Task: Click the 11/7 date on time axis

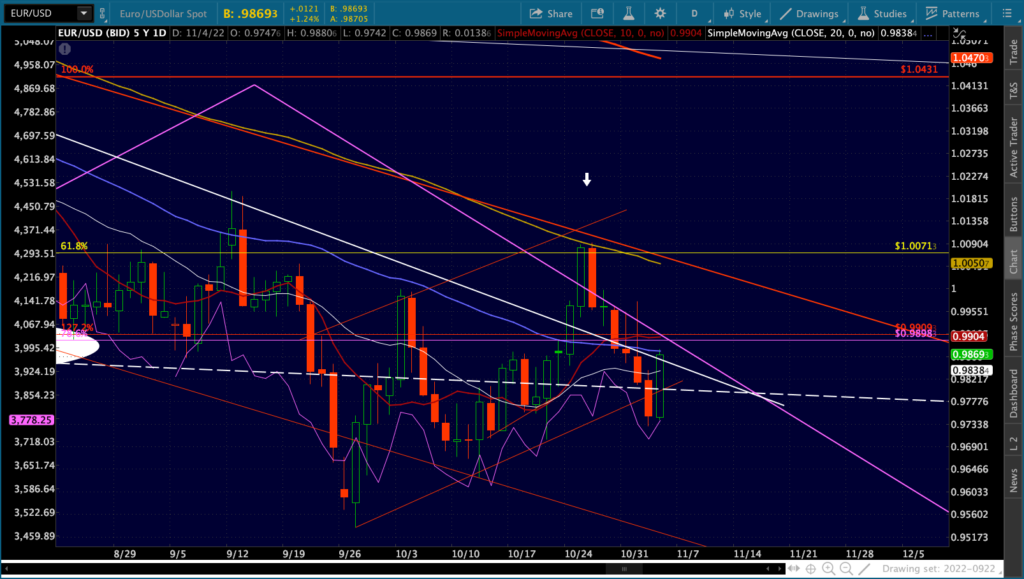Action: [x=688, y=554]
